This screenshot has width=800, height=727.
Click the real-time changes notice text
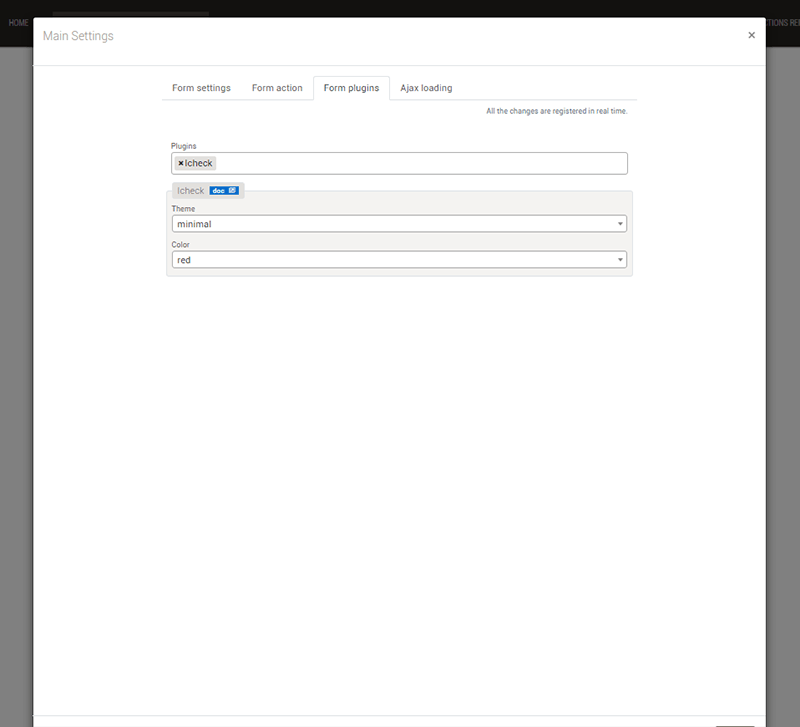click(x=556, y=111)
